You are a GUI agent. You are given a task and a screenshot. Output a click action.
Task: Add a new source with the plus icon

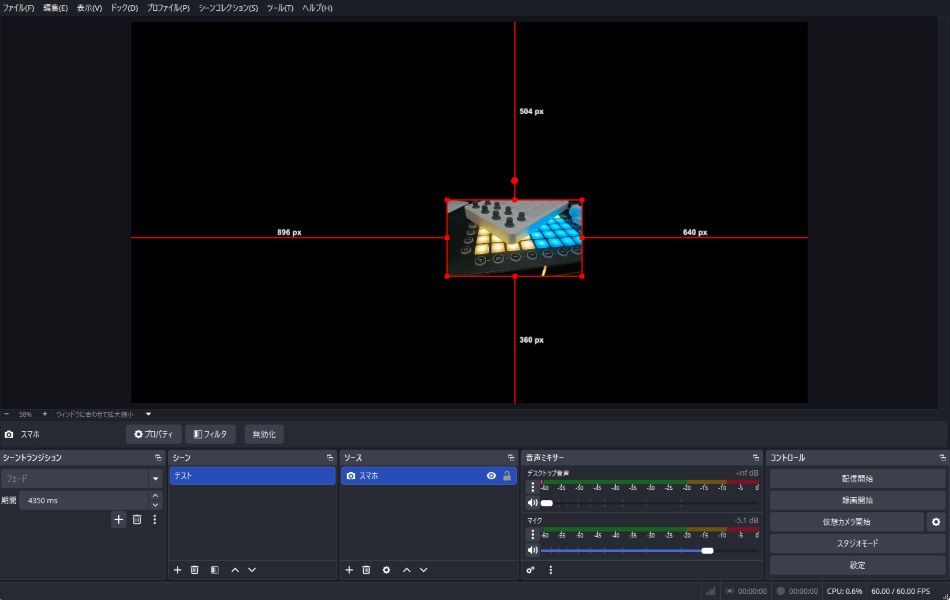pyautogui.click(x=349, y=570)
